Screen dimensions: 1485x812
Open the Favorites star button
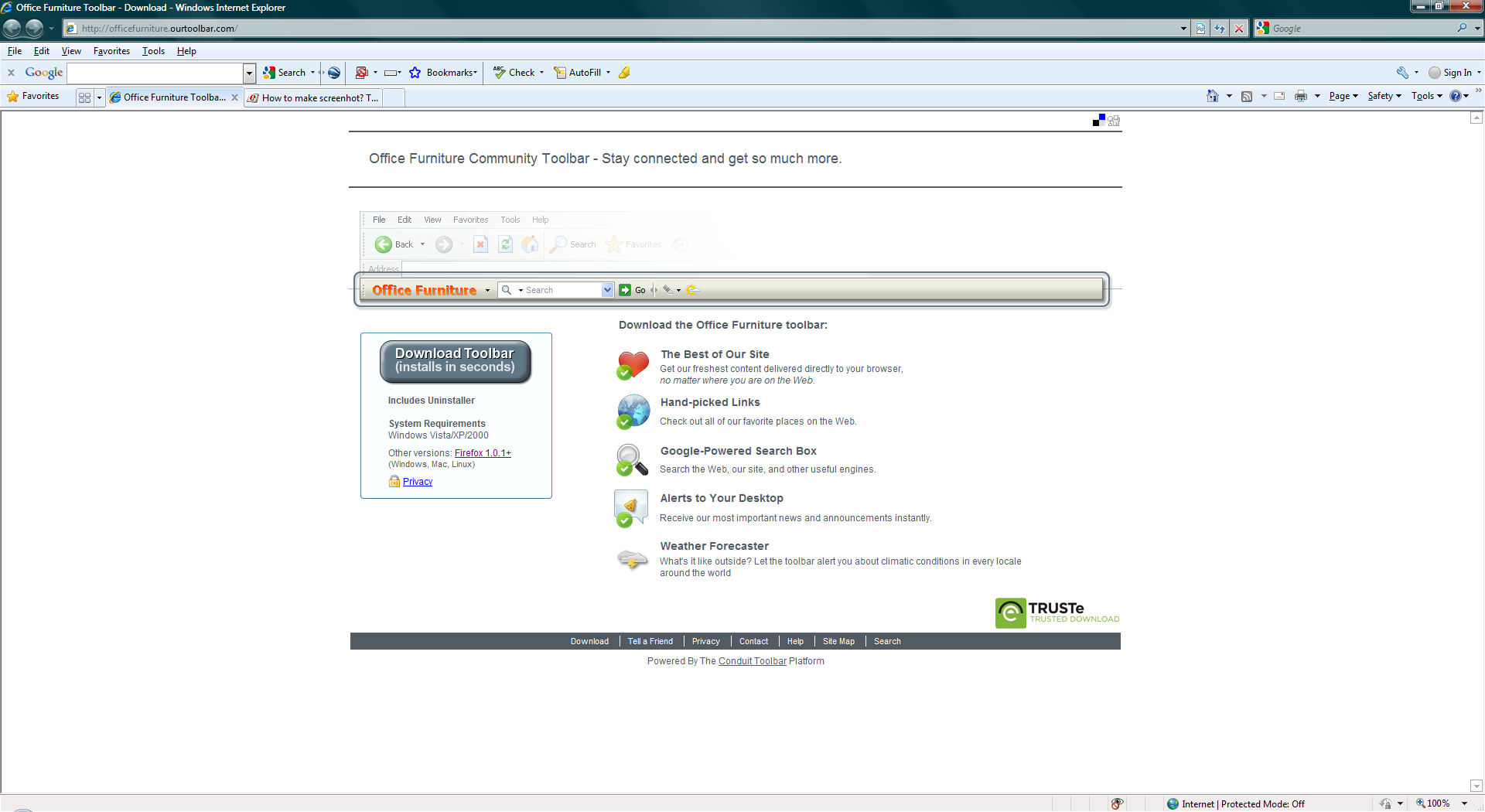pyautogui.click(x=33, y=97)
